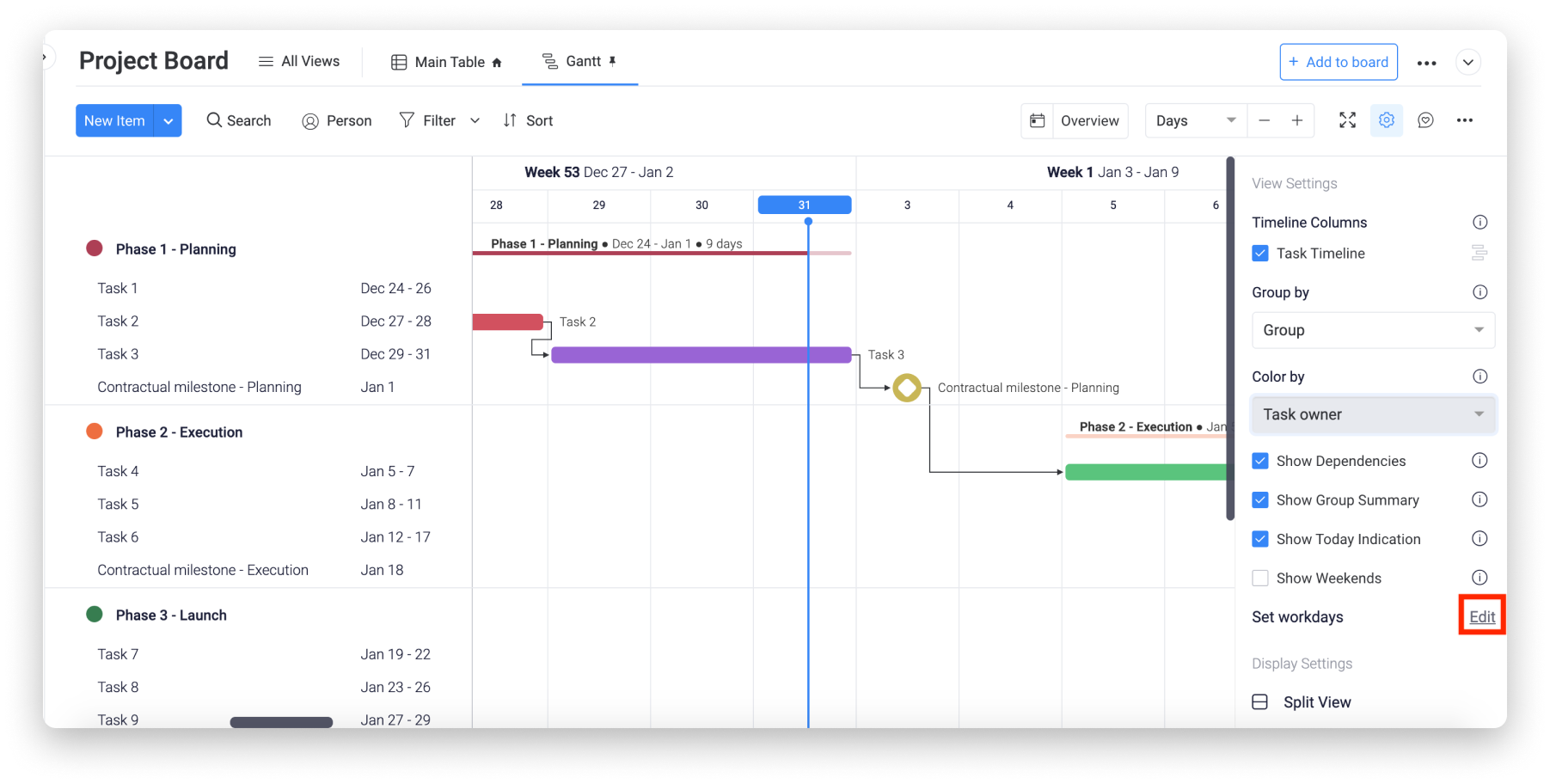Open the Color by Task owner dropdown
The image size is (1550, 784).
[x=1373, y=414]
